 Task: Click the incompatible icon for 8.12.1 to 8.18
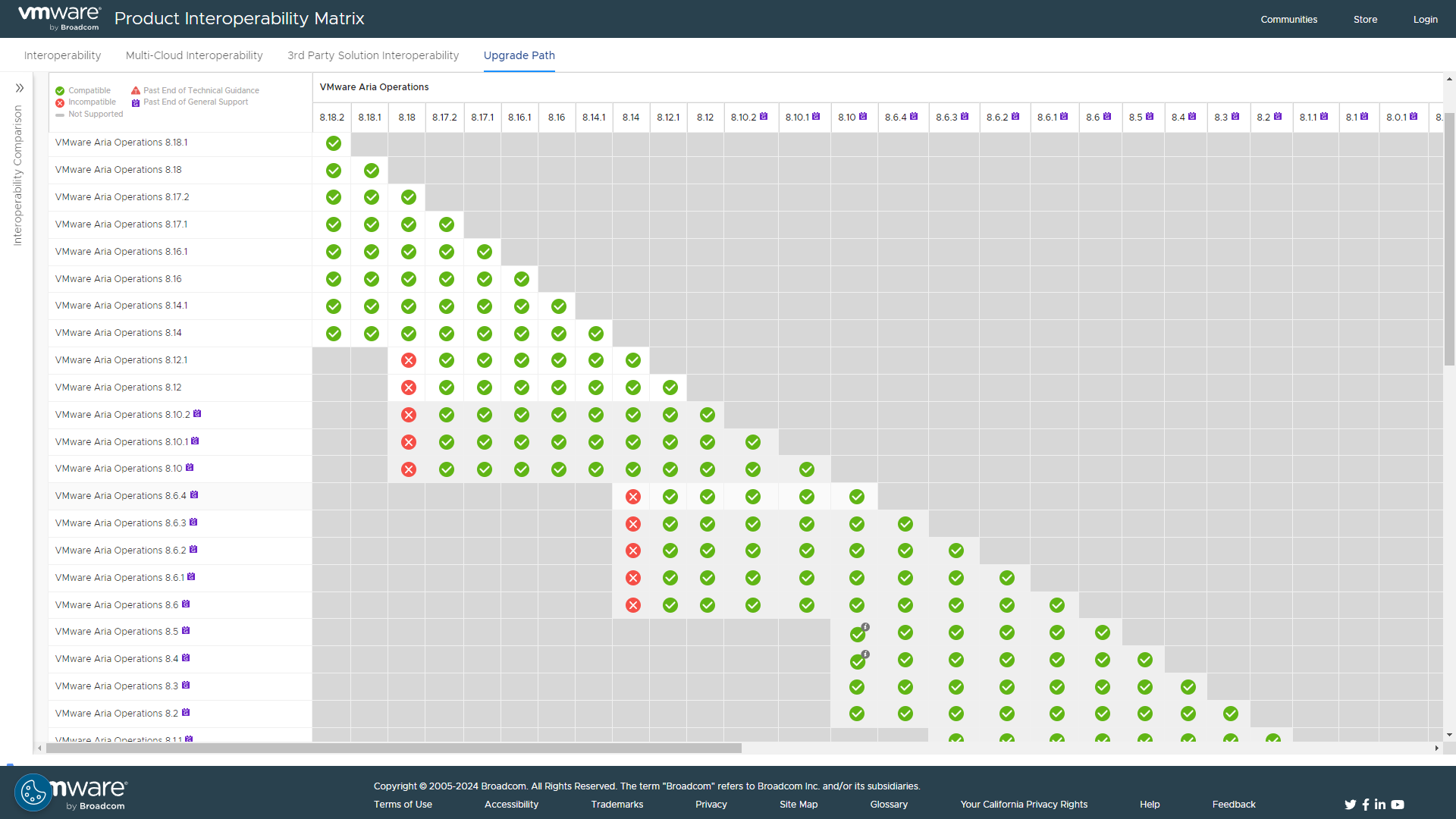pyautogui.click(x=409, y=360)
